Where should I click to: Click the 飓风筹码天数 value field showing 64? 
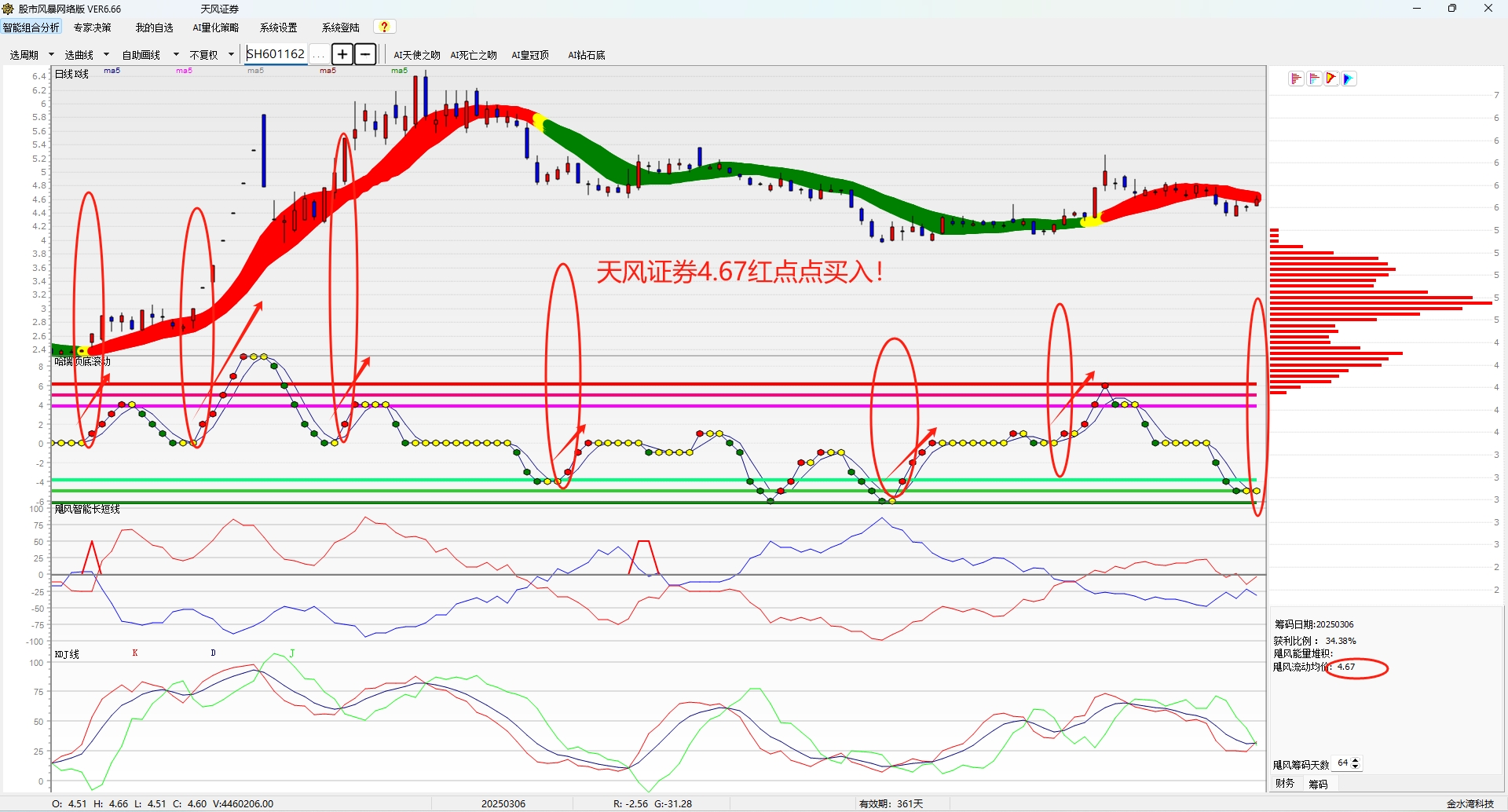coord(1342,763)
